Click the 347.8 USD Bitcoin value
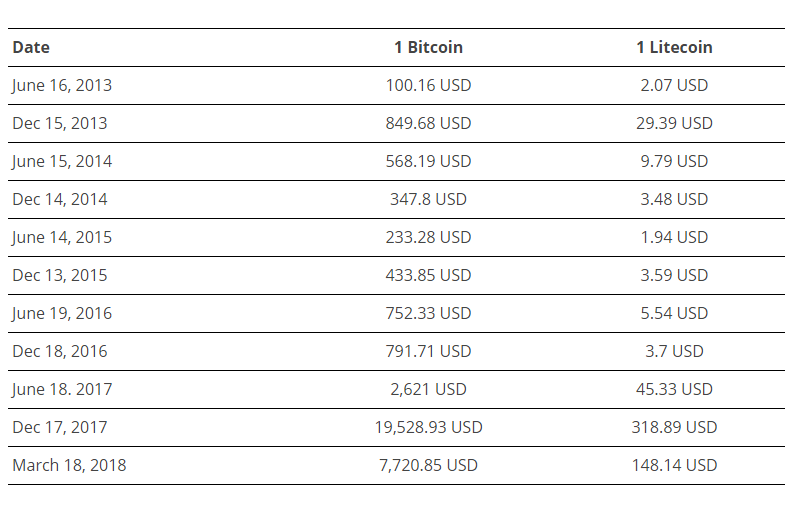810x513 pixels. pyautogui.click(x=428, y=199)
